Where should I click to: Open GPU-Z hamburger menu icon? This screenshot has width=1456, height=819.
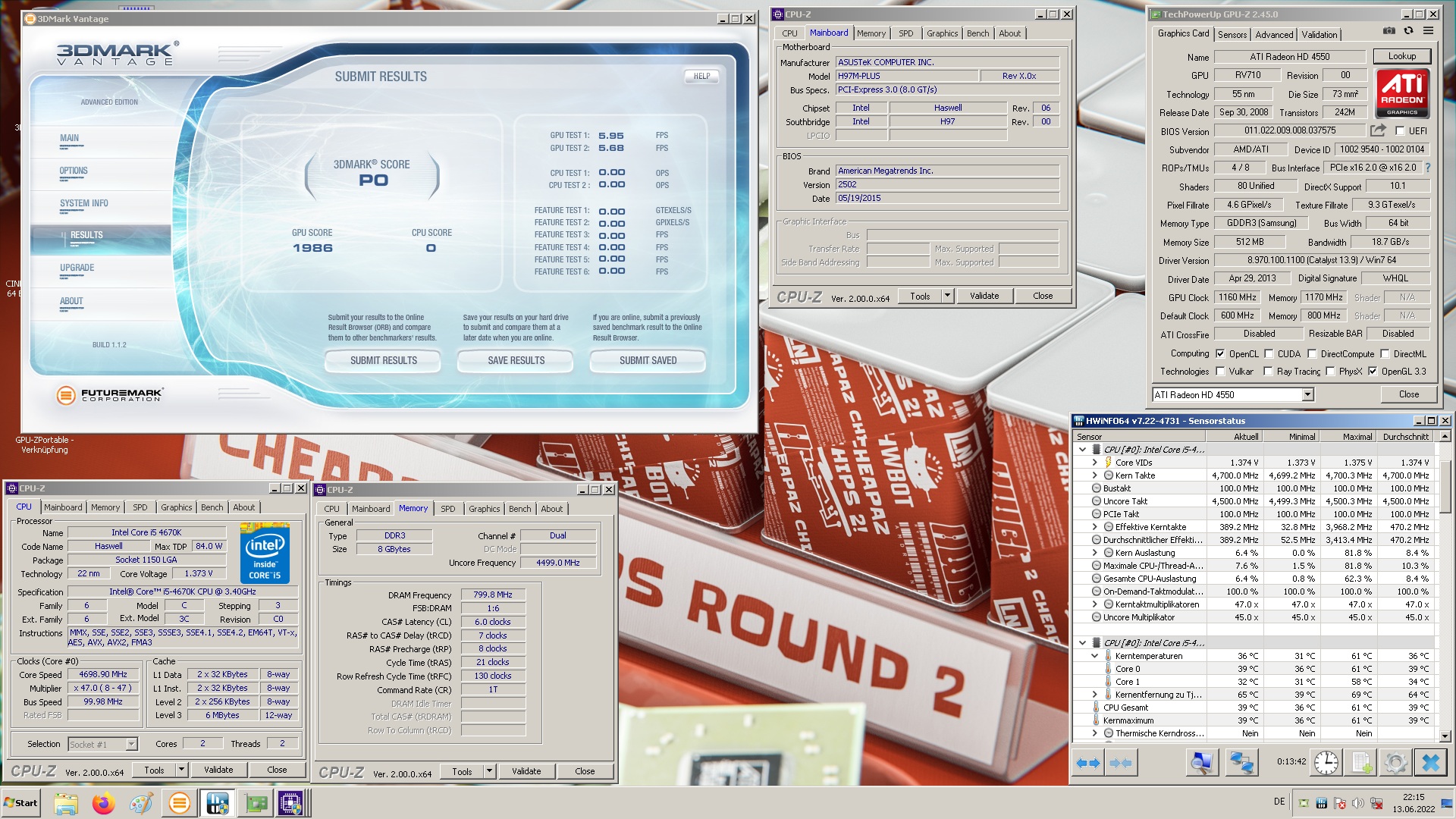[x=1428, y=31]
